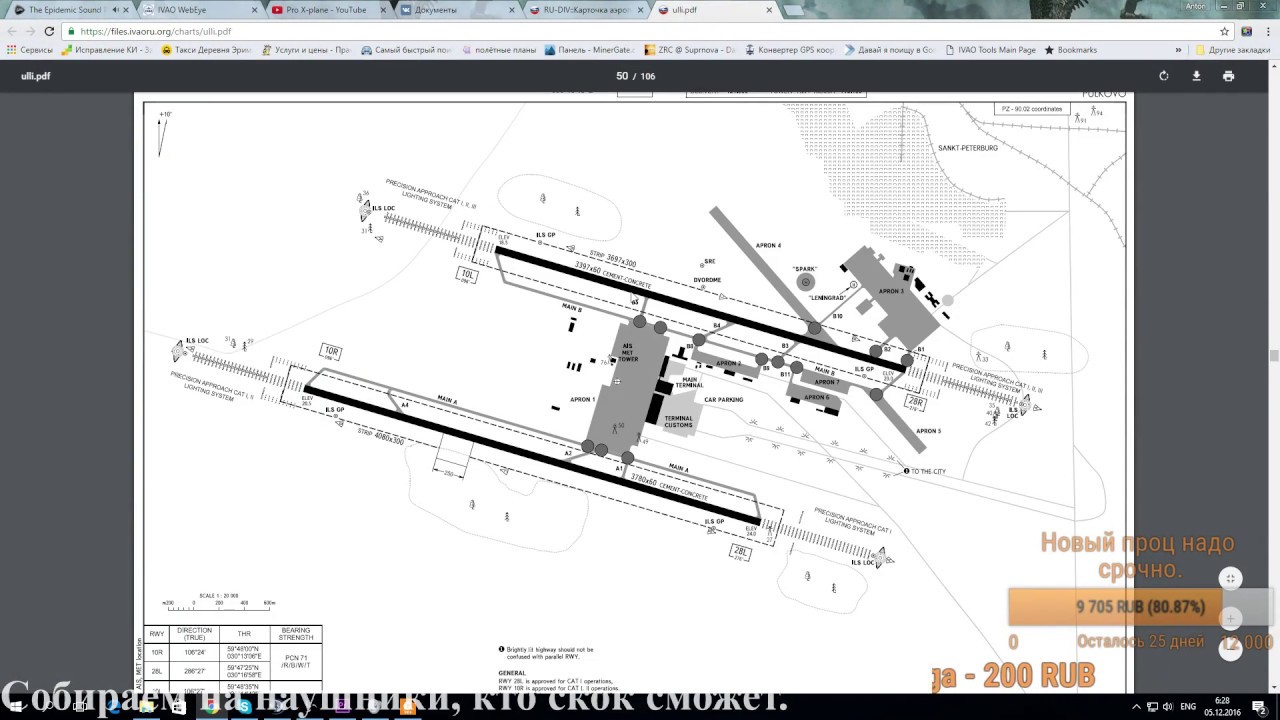Reload the current browser page
Viewport: 1280px width, 720px height.
click(49, 31)
